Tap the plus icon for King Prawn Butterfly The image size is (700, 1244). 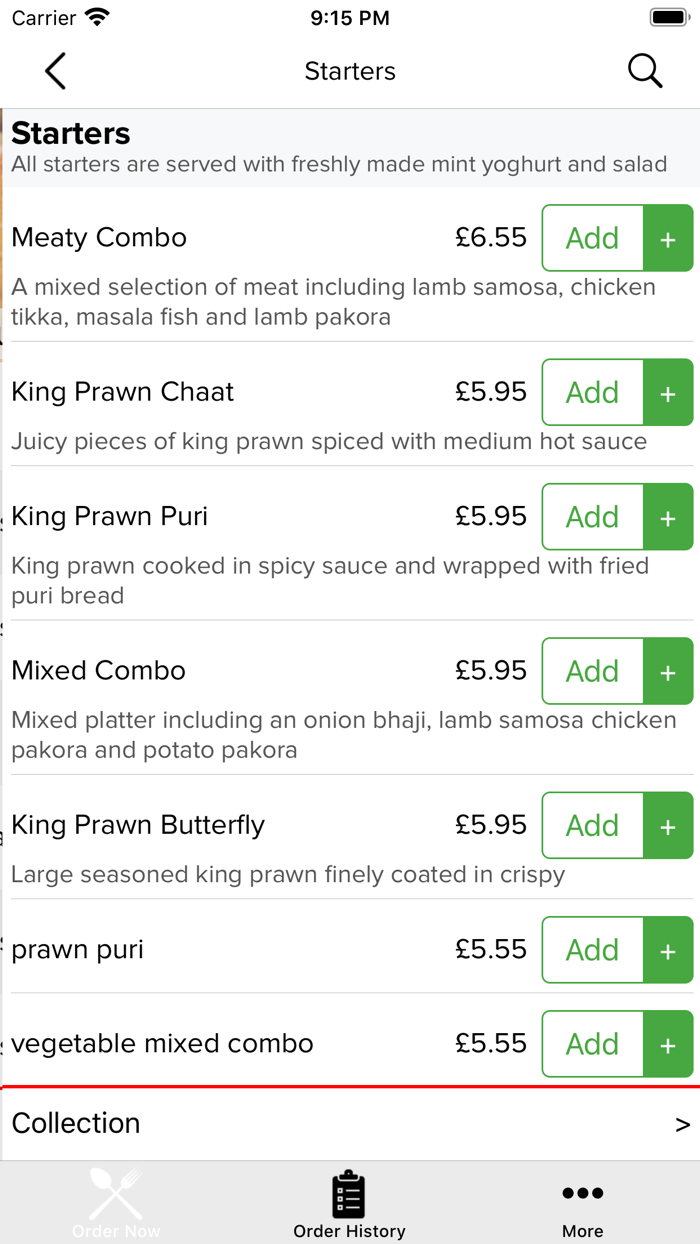point(668,826)
